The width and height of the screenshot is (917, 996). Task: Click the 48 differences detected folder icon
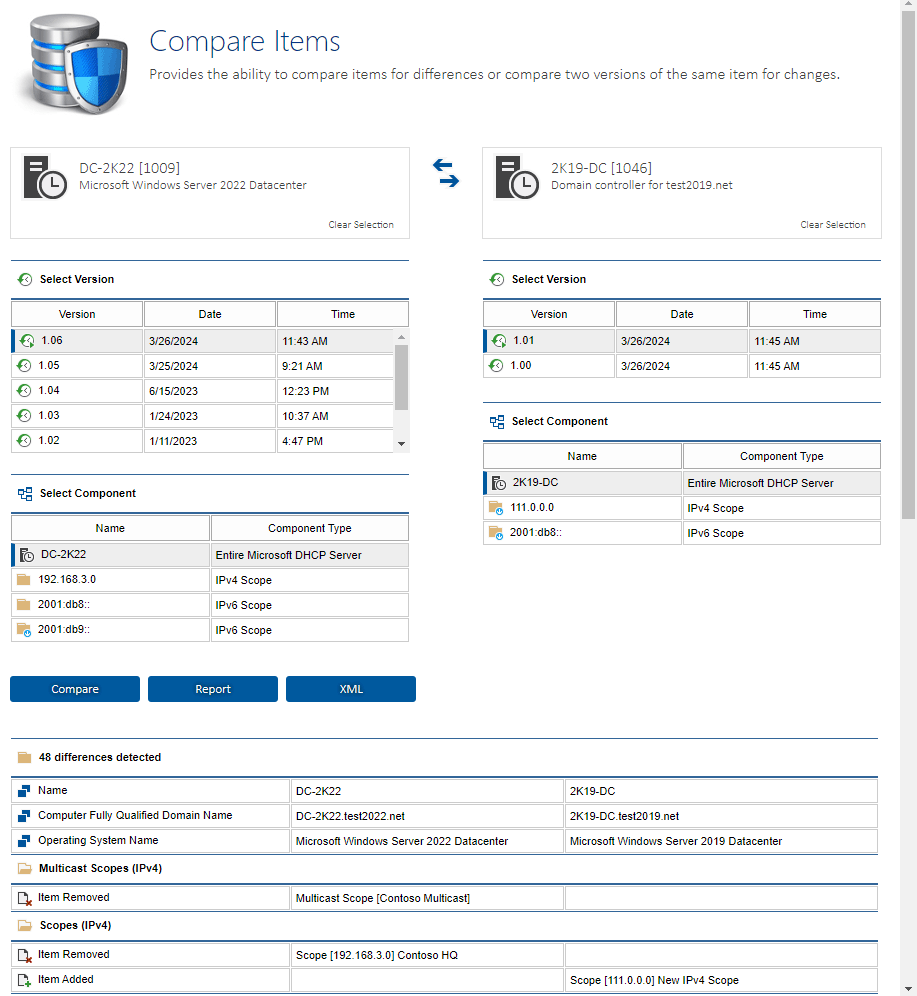click(25, 757)
